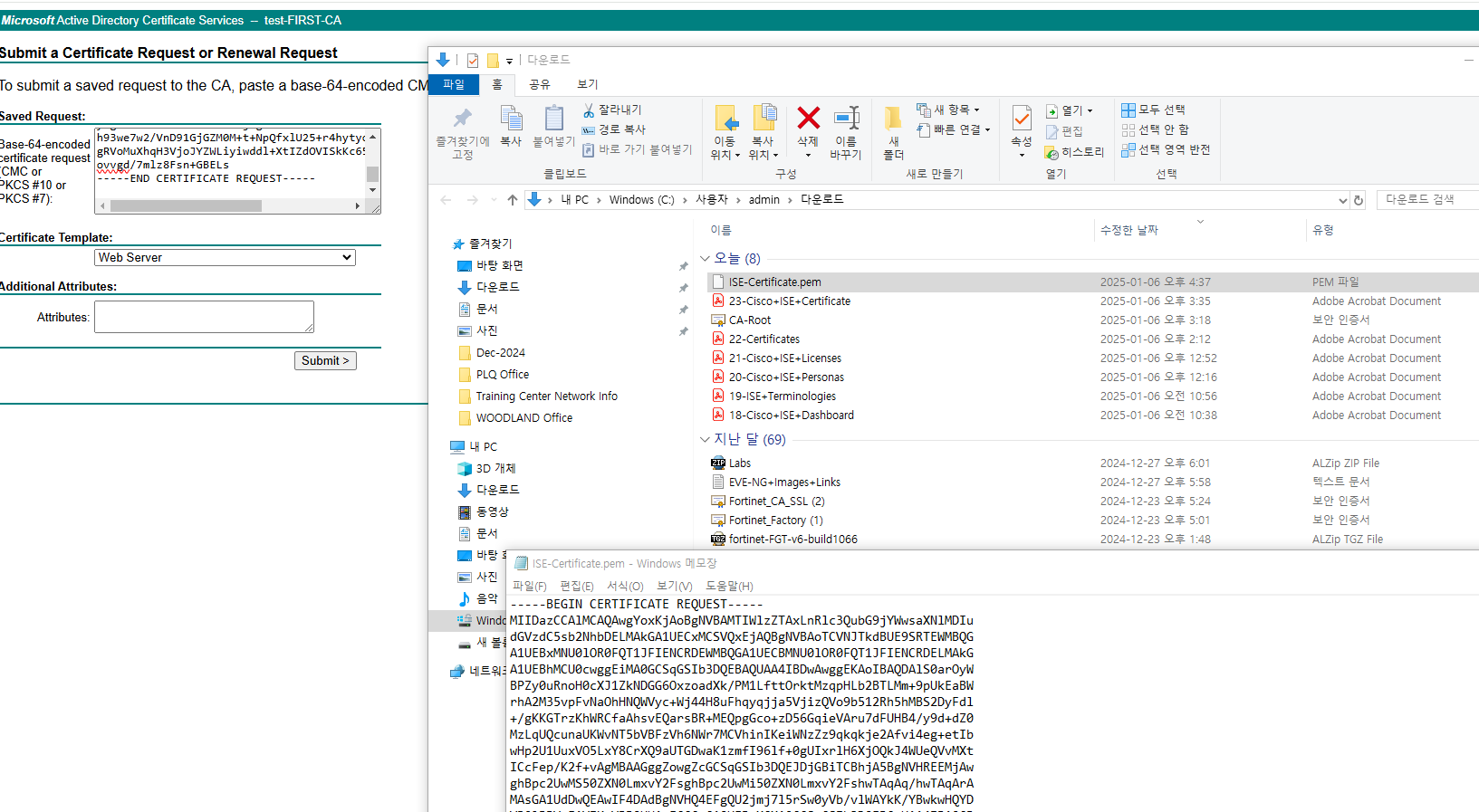
Task: Select the CA-Root certificate file
Action: (x=749, y=320)
